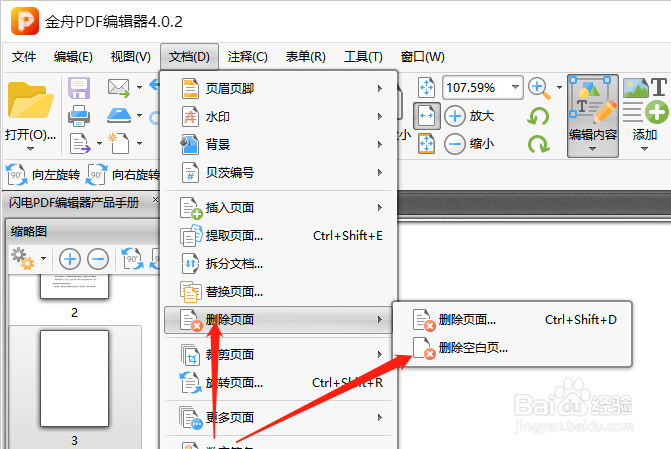Expand the email icon dropdown arrow
This screenshot has height=449, width=671.
(140, 88)
